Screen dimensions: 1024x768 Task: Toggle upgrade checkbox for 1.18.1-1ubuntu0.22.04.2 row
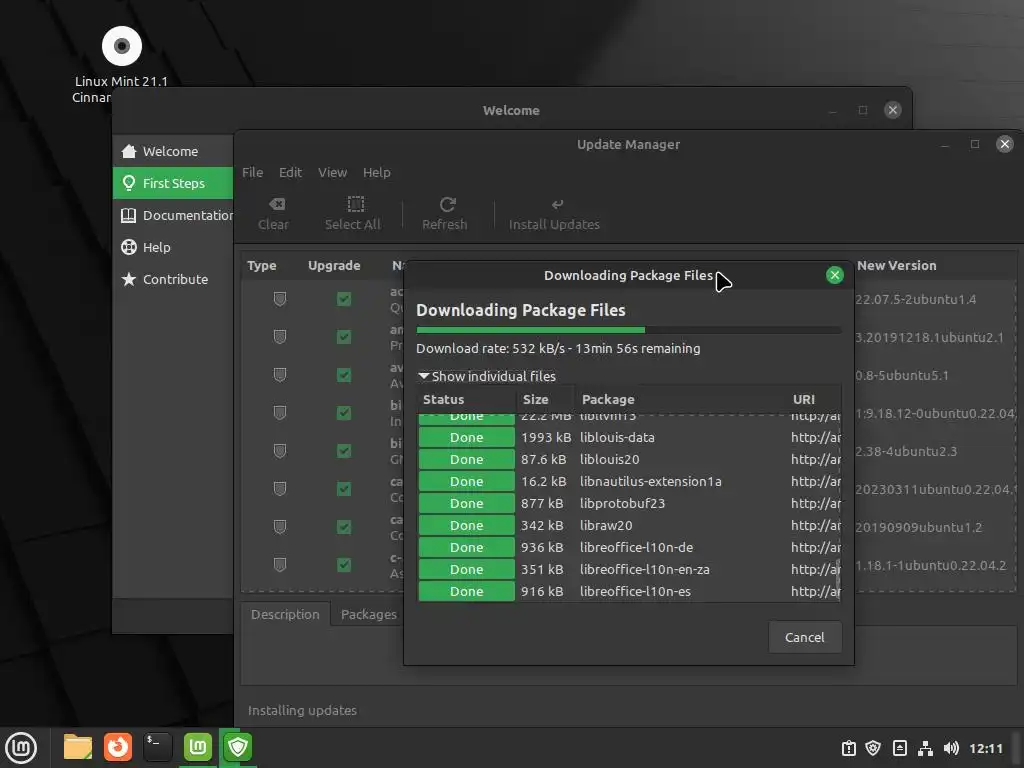click(344, 564)
